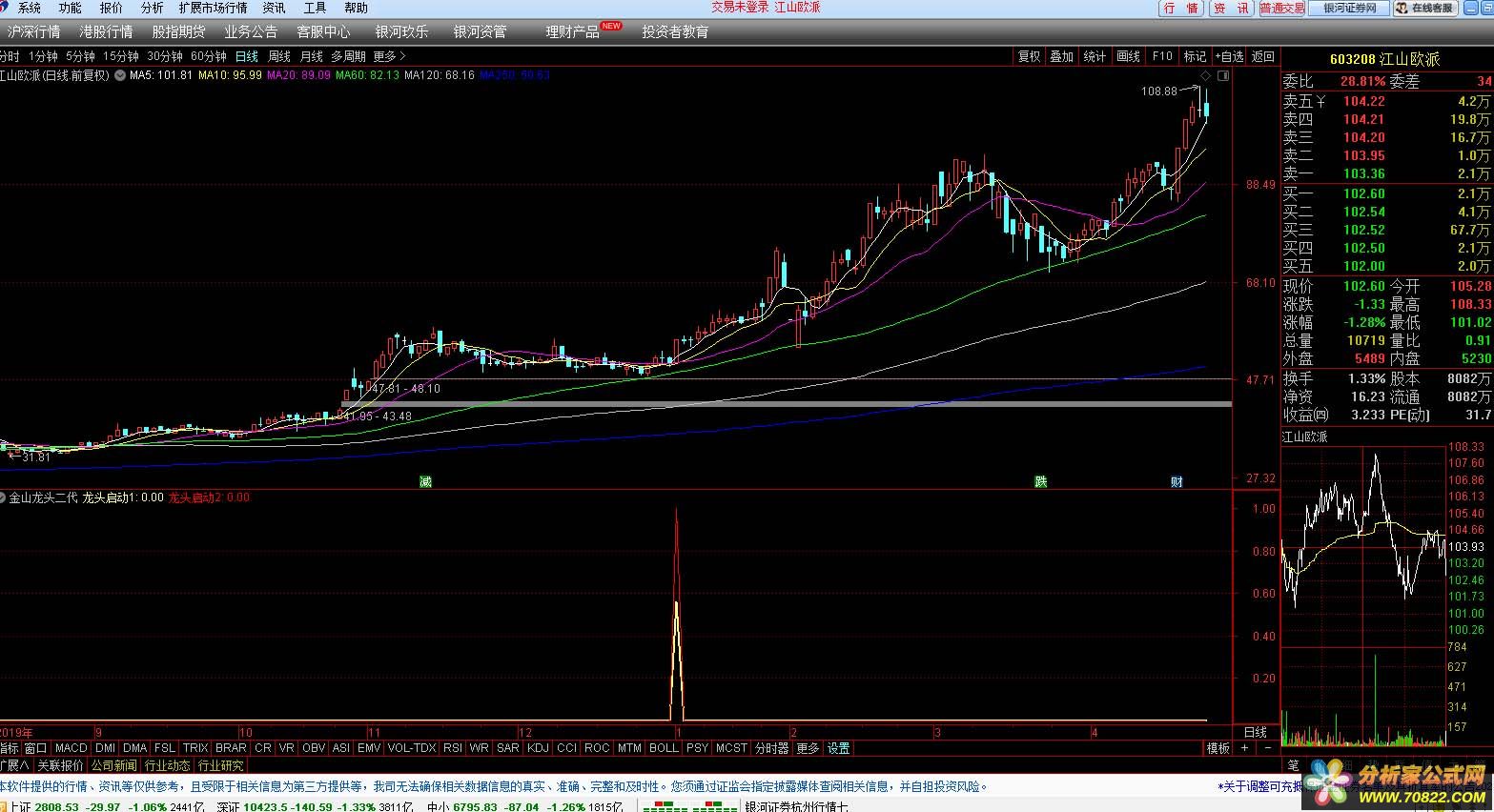1494x812 pixels.
Task: Open the 系统 menu
Action: (29, 8)
